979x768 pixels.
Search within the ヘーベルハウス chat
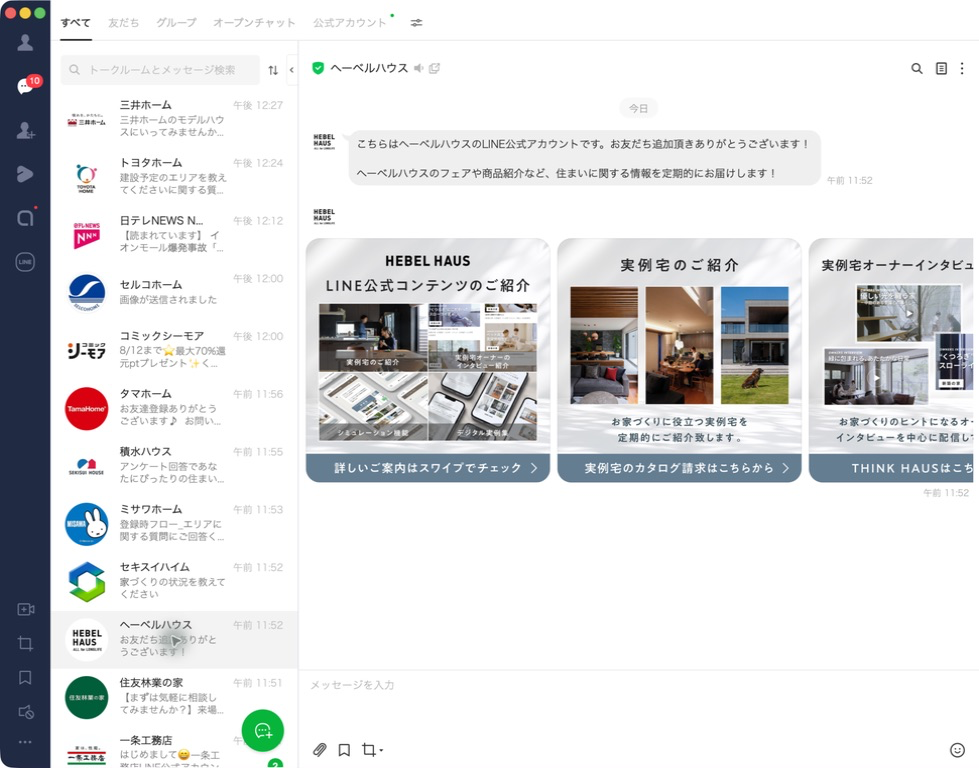click(917, 69)
